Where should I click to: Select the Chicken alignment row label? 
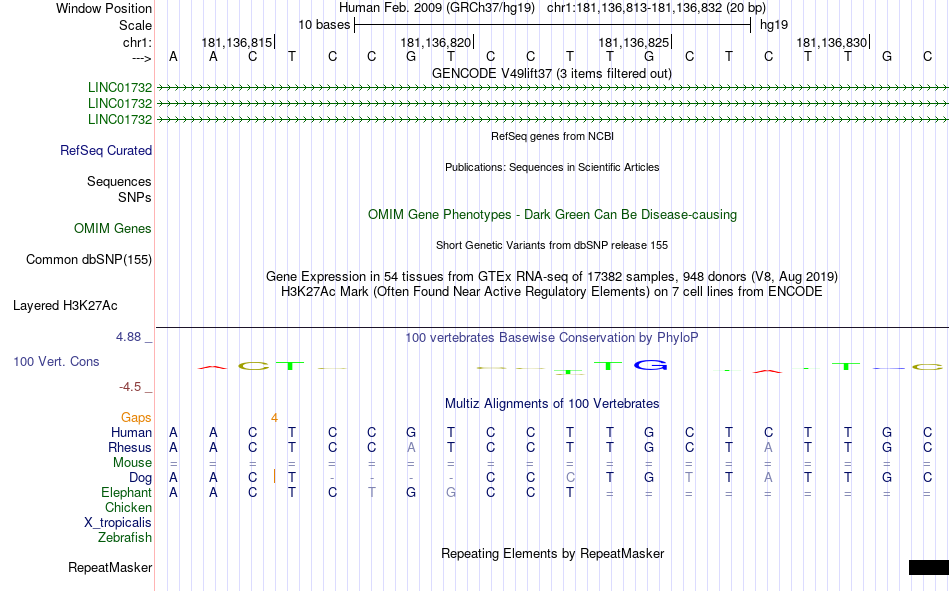pos(128,507)
